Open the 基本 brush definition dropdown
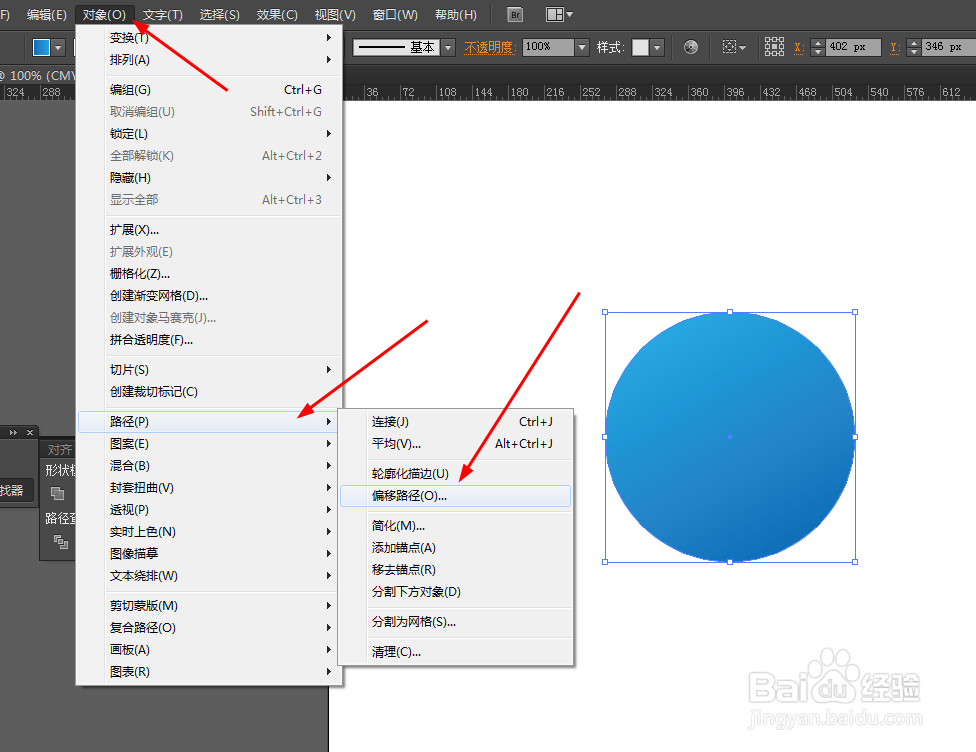 tap(448, 47)
